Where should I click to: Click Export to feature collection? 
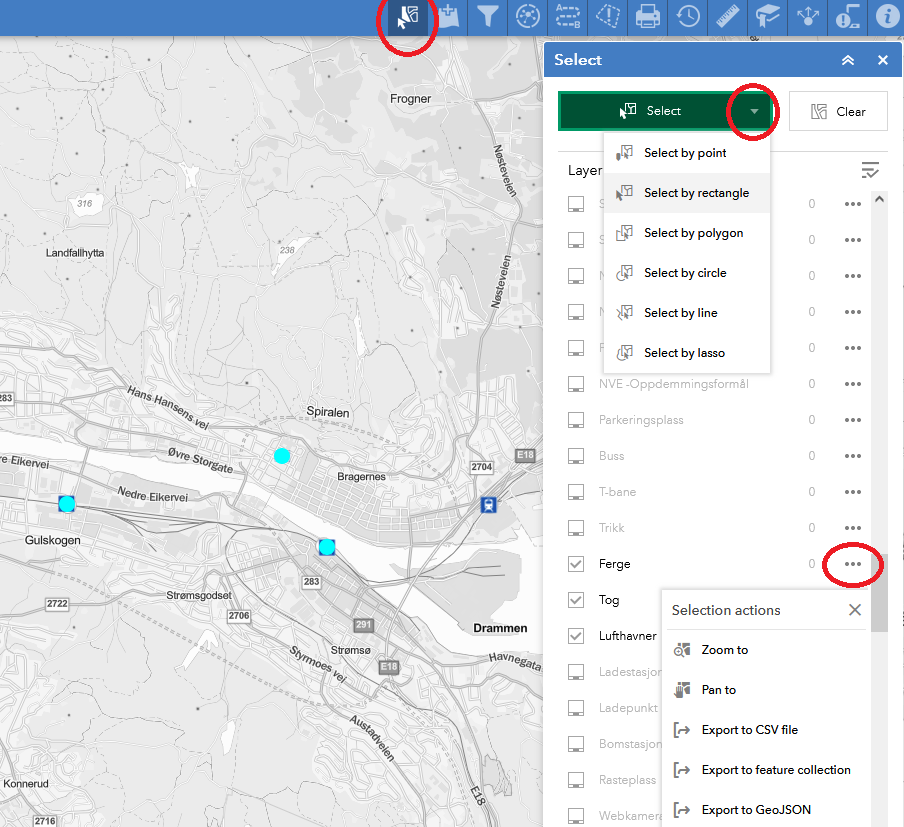(x=775, y=770)
